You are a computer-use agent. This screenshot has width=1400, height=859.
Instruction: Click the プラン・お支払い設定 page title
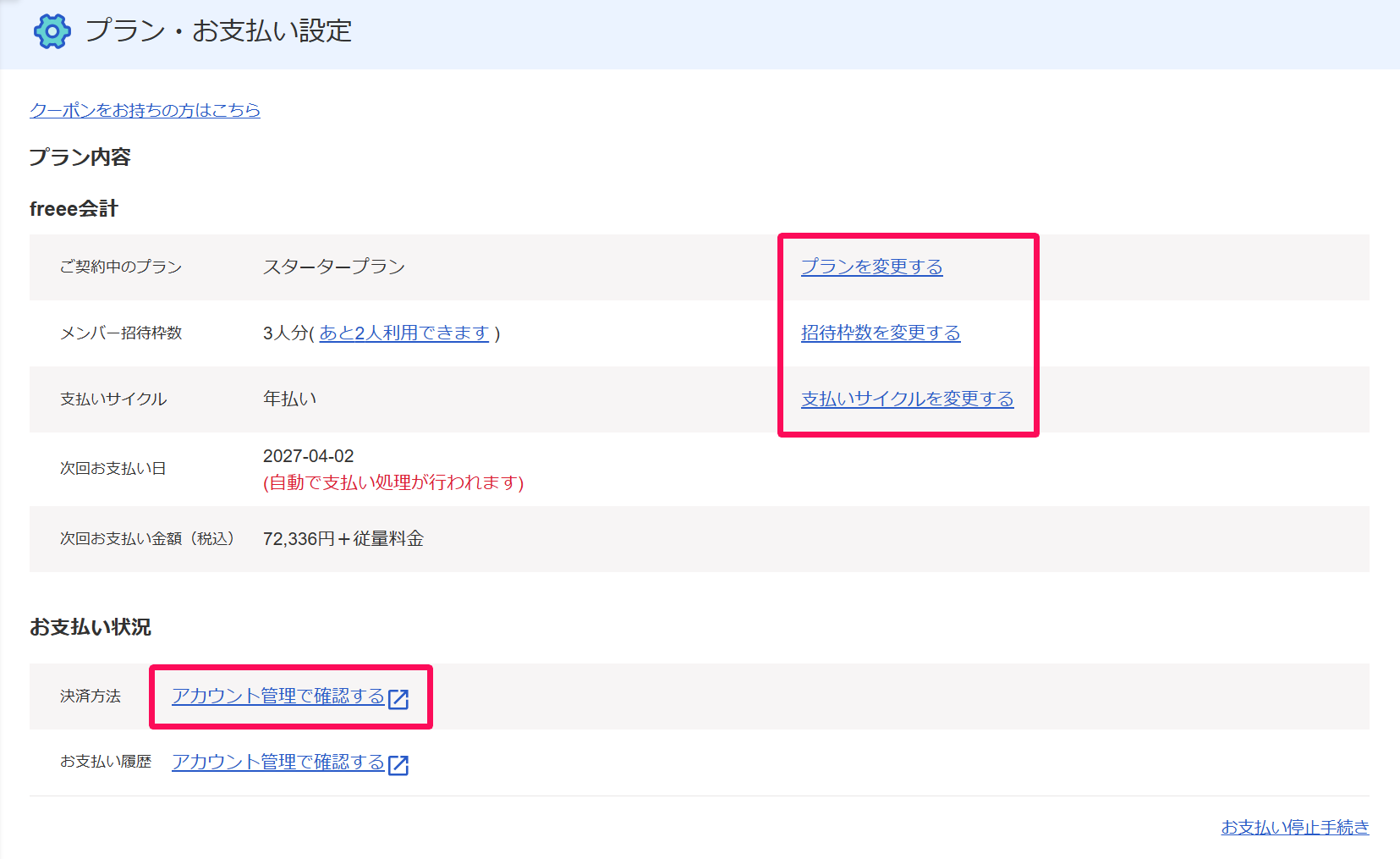point(218,31)
